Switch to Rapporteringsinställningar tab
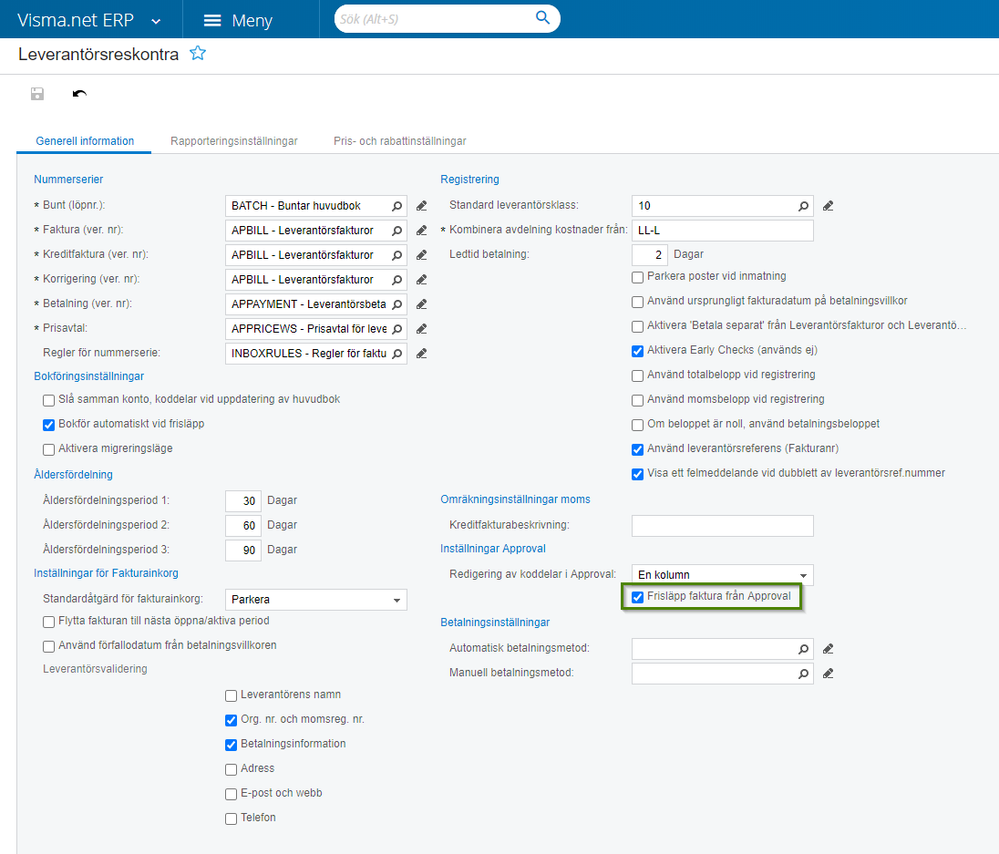The image size is (999, 854). [x=234, y=141]
